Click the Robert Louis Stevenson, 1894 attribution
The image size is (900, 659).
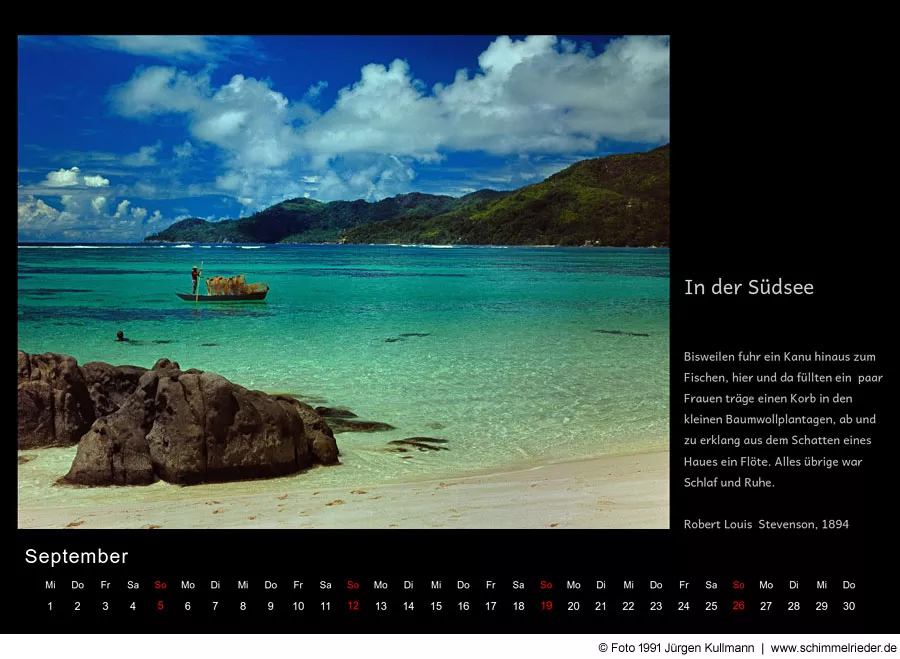click(766, 524)
